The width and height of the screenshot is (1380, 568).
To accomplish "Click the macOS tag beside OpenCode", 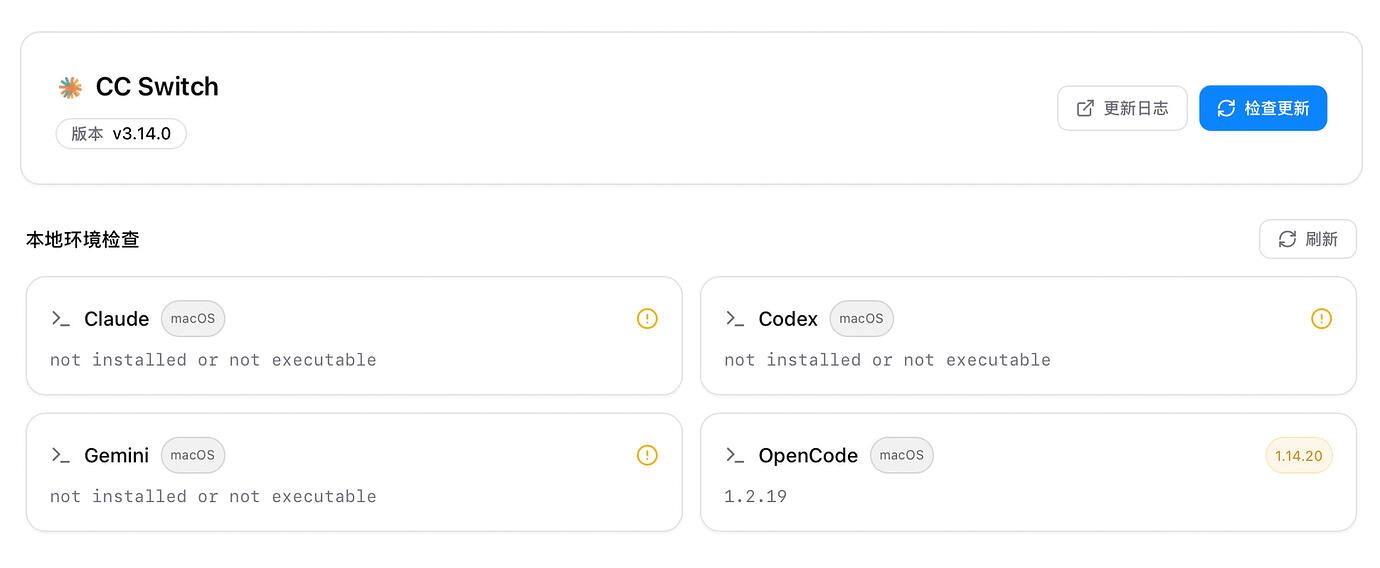I will click(x=901, y=455).
